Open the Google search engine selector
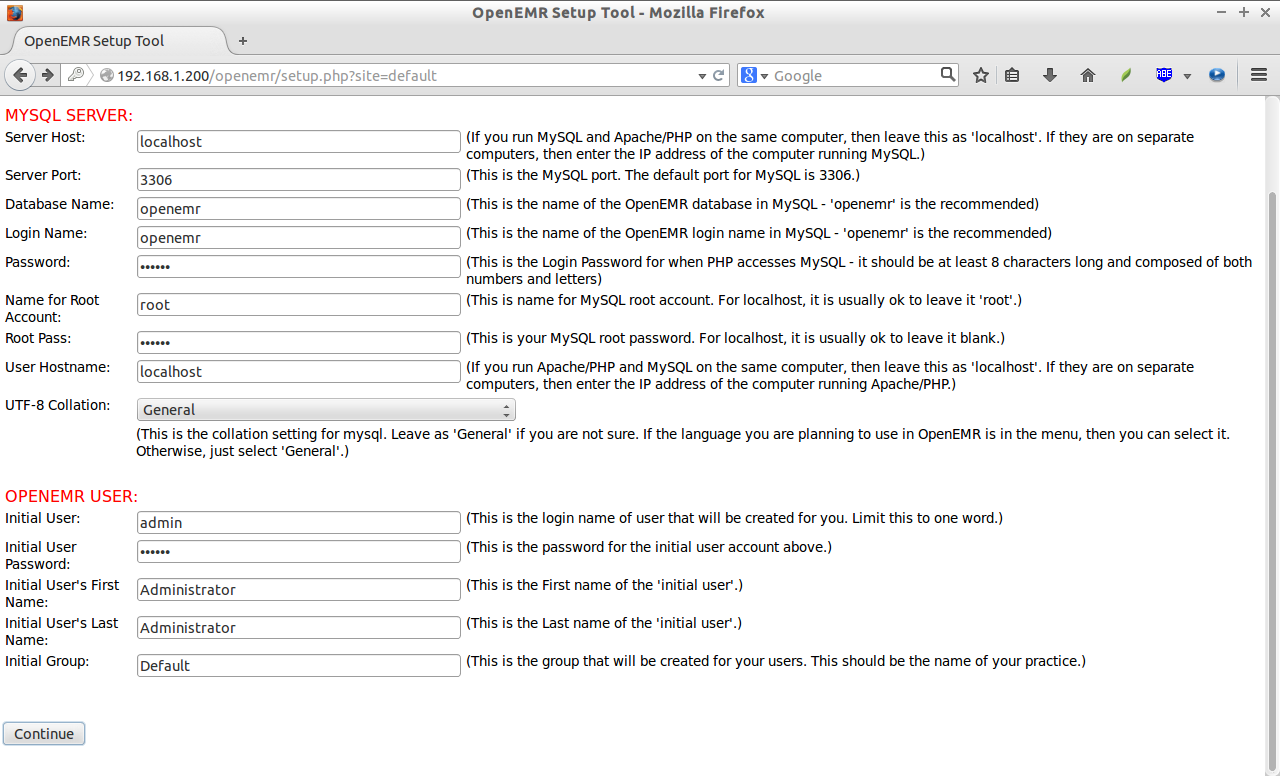 [x=754, y=76]
